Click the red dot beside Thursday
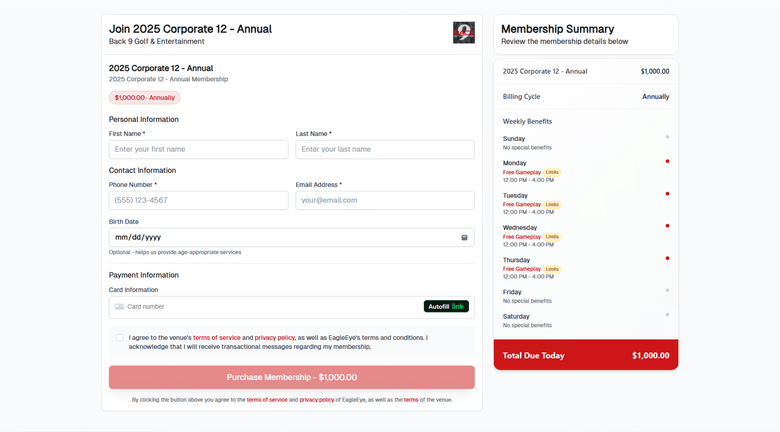The width and height of the screenshot is (780, 432). tap(667, 258)
